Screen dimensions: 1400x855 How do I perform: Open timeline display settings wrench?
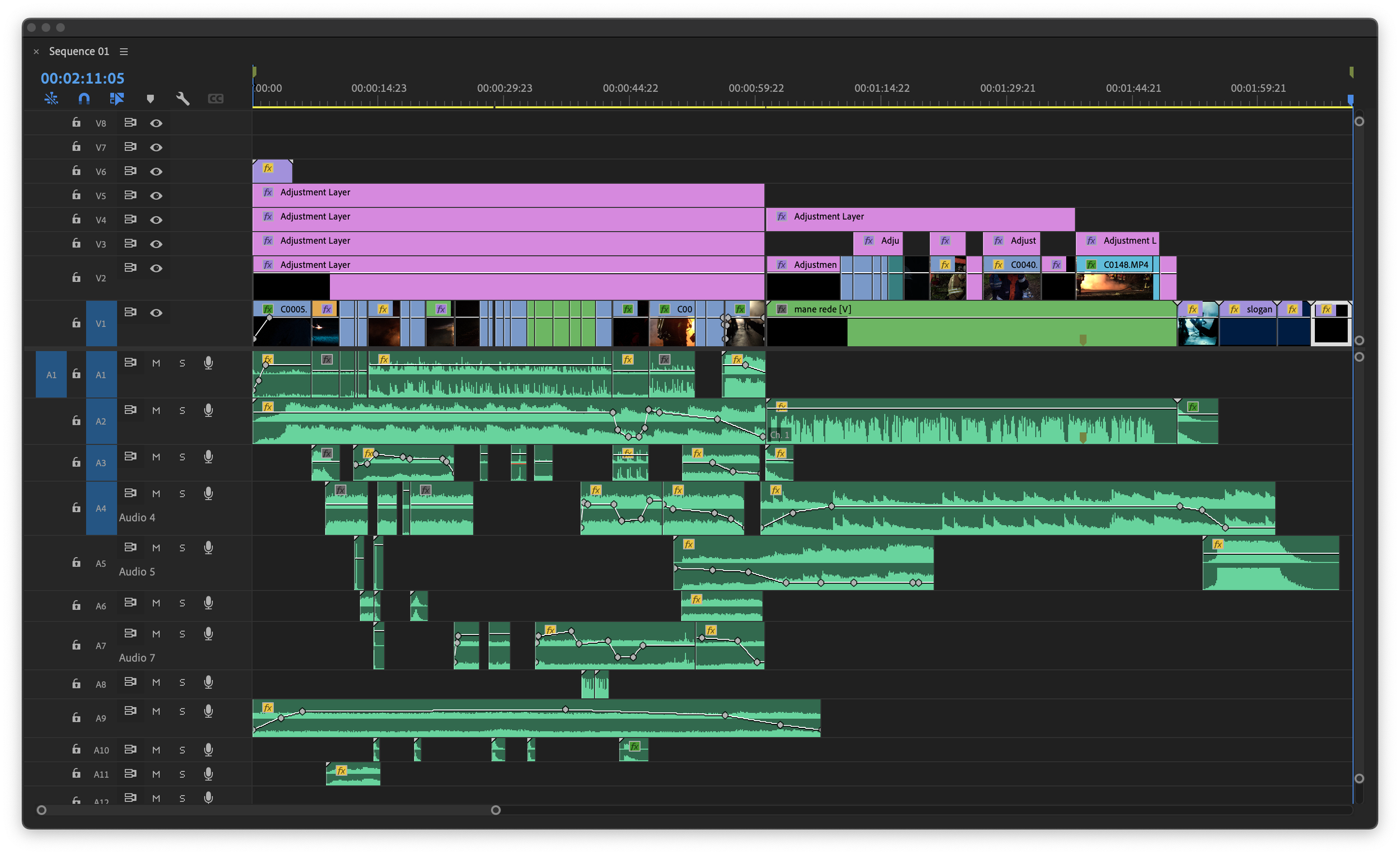tap(183, 99)
